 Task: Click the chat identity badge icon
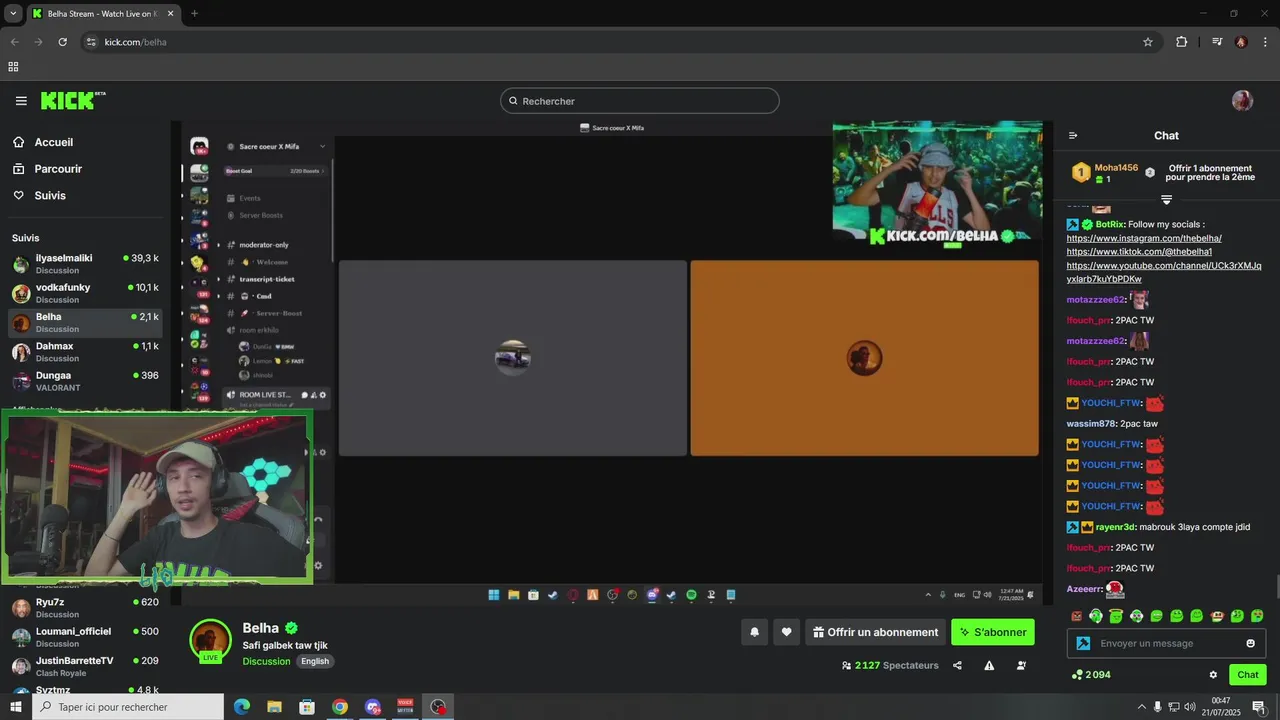[x=1083, y=643]
